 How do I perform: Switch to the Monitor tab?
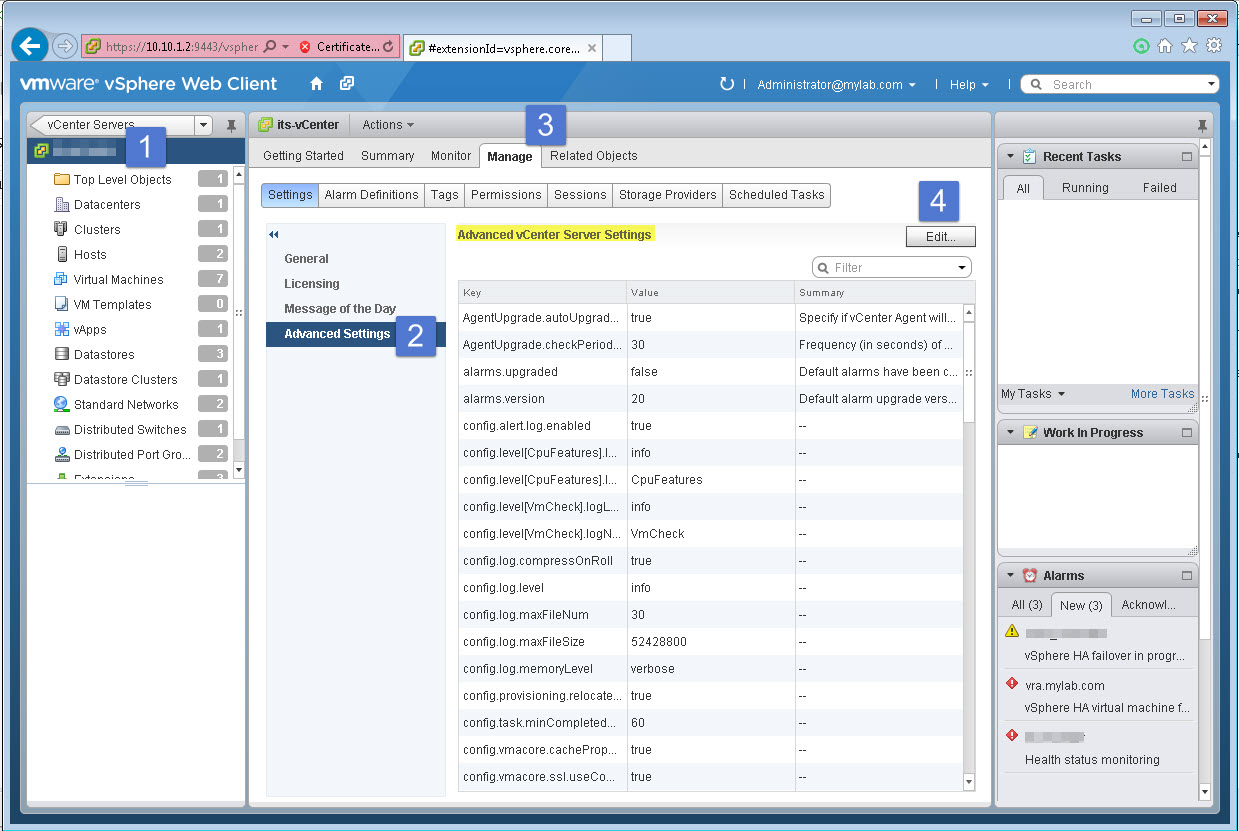[x=450, y=156]
